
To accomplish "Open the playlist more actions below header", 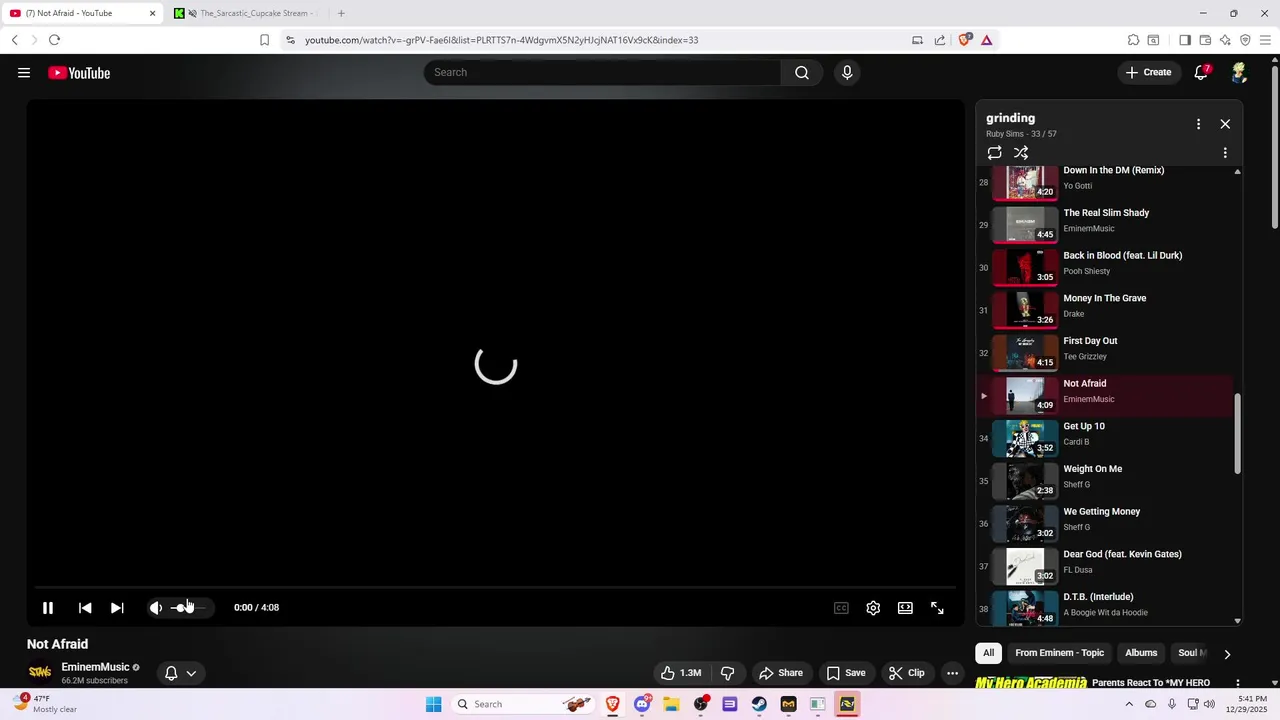I will (x=1225, y=153).
